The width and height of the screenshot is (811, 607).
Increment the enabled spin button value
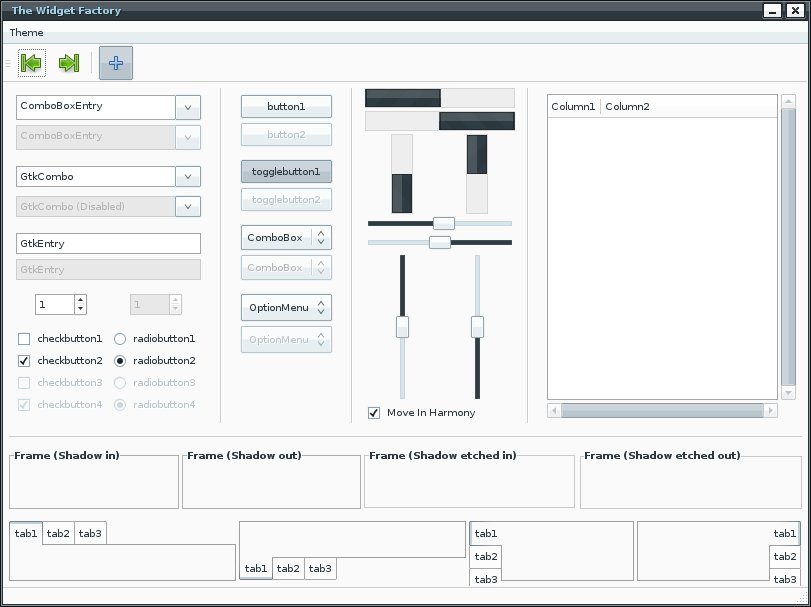click(80, 300)
